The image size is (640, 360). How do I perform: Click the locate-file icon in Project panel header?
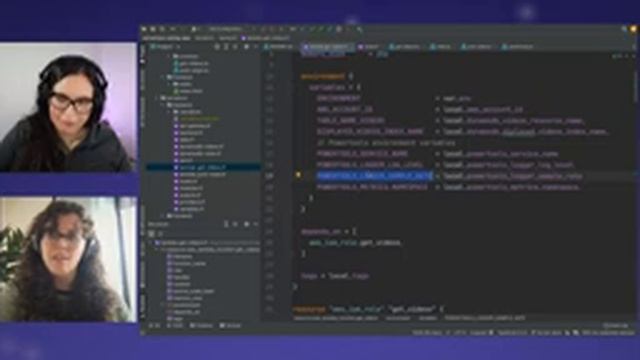pyautogui.click(x=218, y=47)
